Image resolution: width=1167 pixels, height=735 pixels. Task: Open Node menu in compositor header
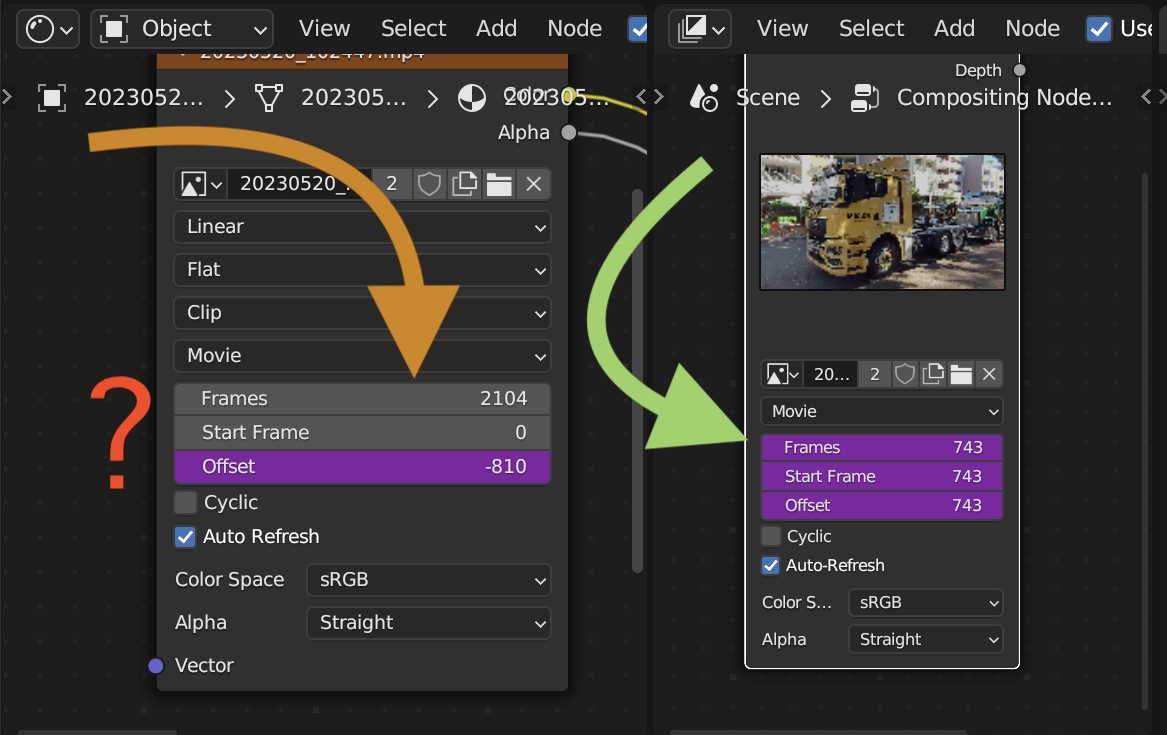coord(1032,28)
